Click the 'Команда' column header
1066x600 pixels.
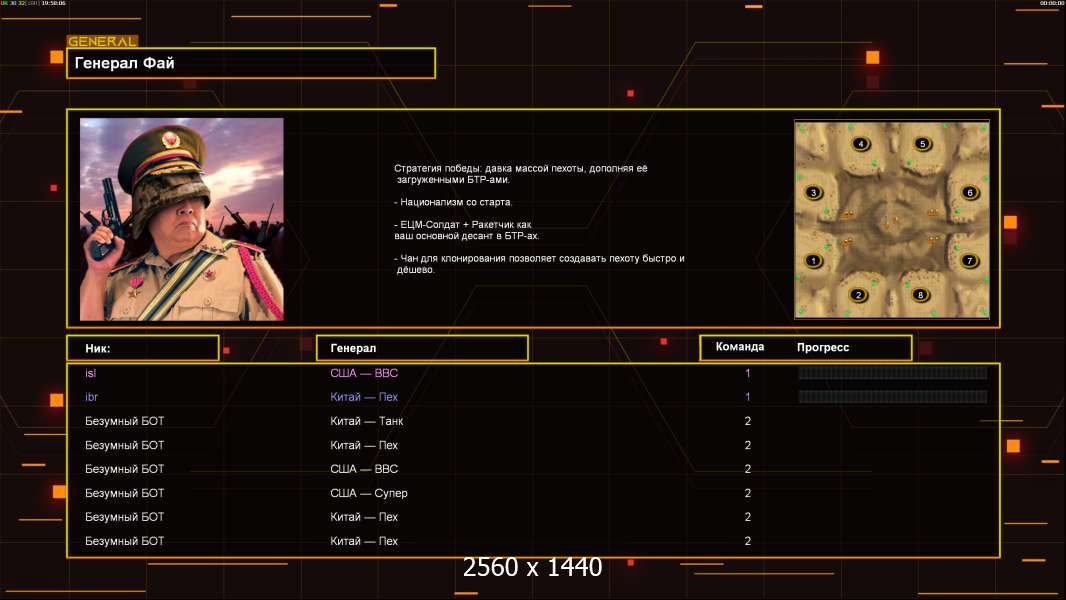pyautogui.click(x=740, y=347)
